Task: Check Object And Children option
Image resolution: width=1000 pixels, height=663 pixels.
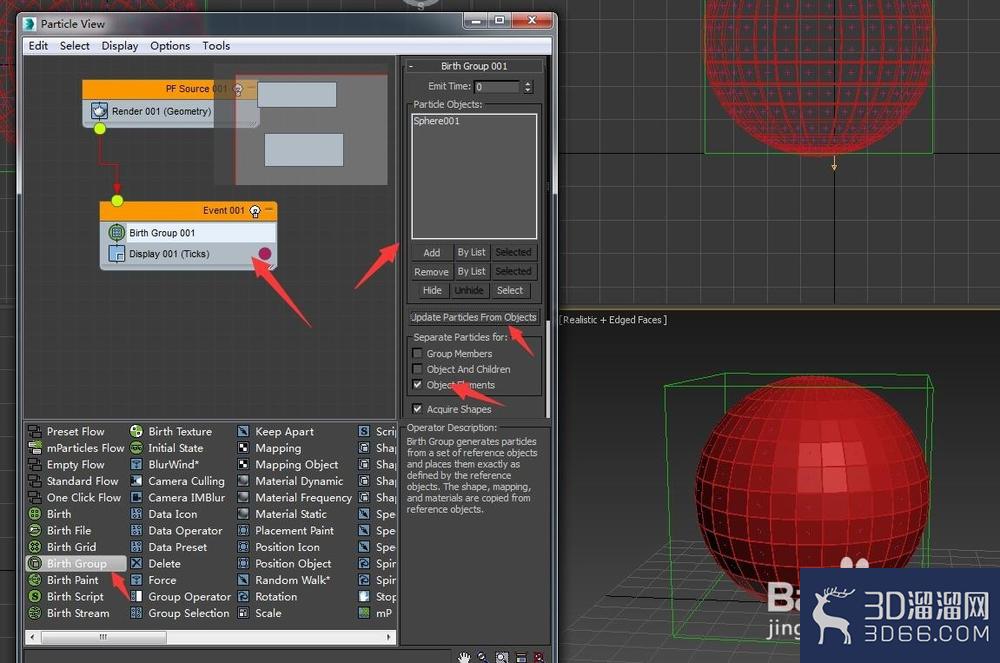Action: [x=418, y=369]
